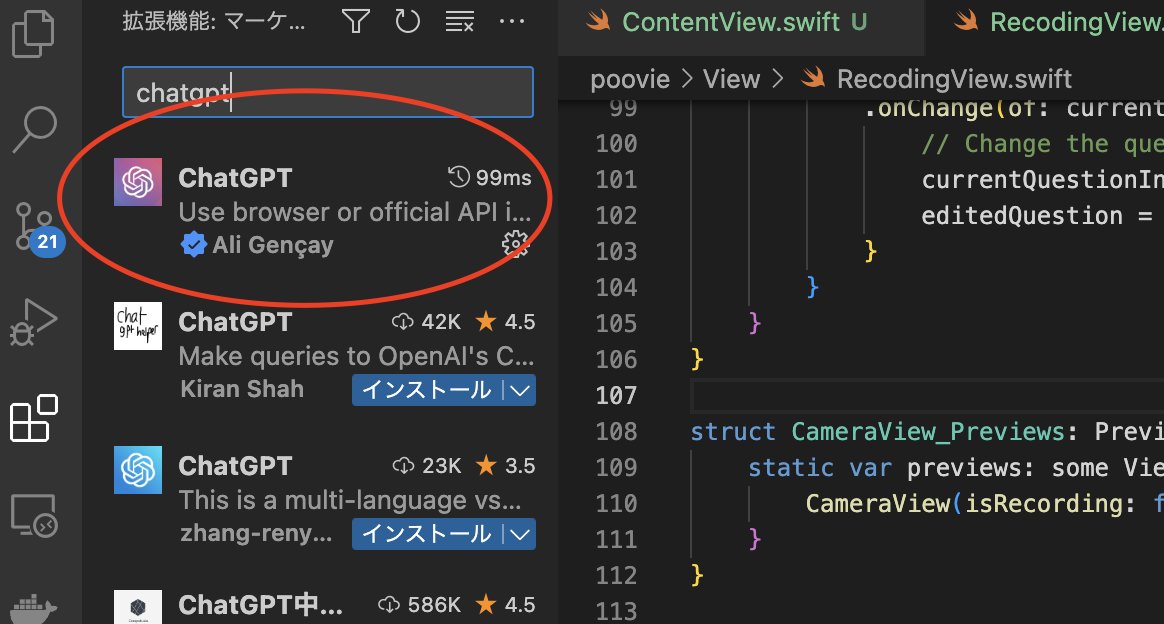This screenshot has width=1164, height=624.
Task: Install Kiran Shah's ChatGPT extension
Action: (x=426, y=390)
